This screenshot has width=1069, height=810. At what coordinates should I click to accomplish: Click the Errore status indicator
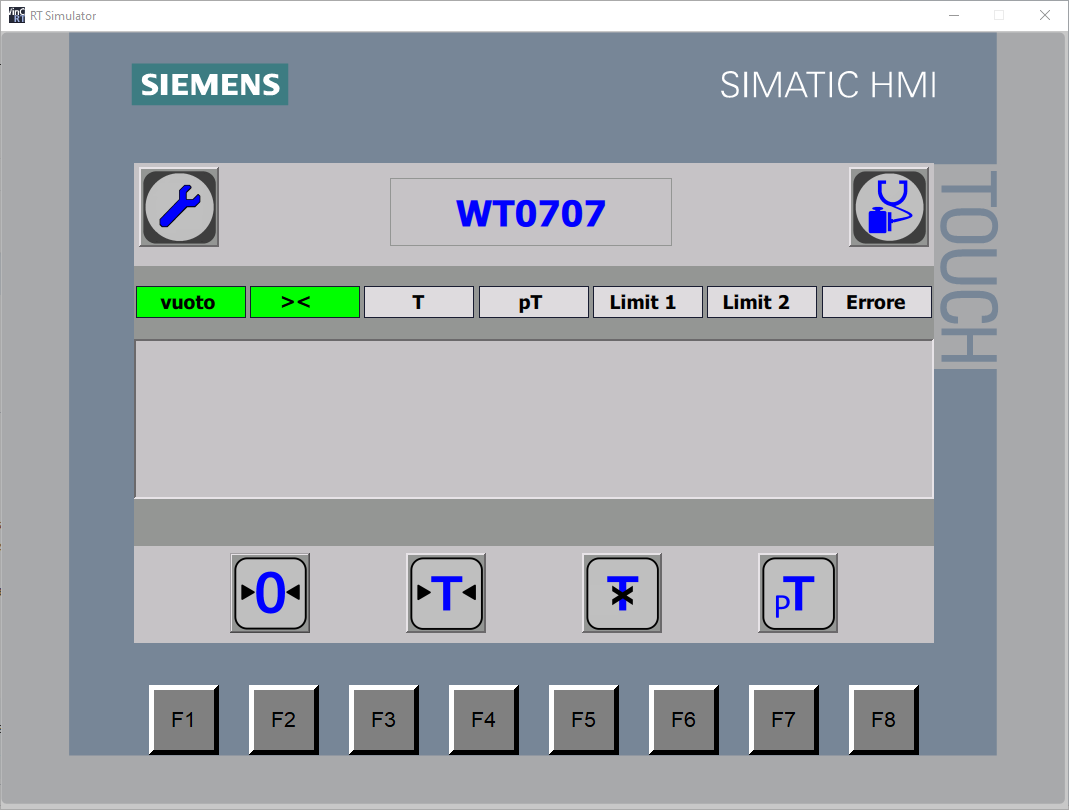click(877, 302)
